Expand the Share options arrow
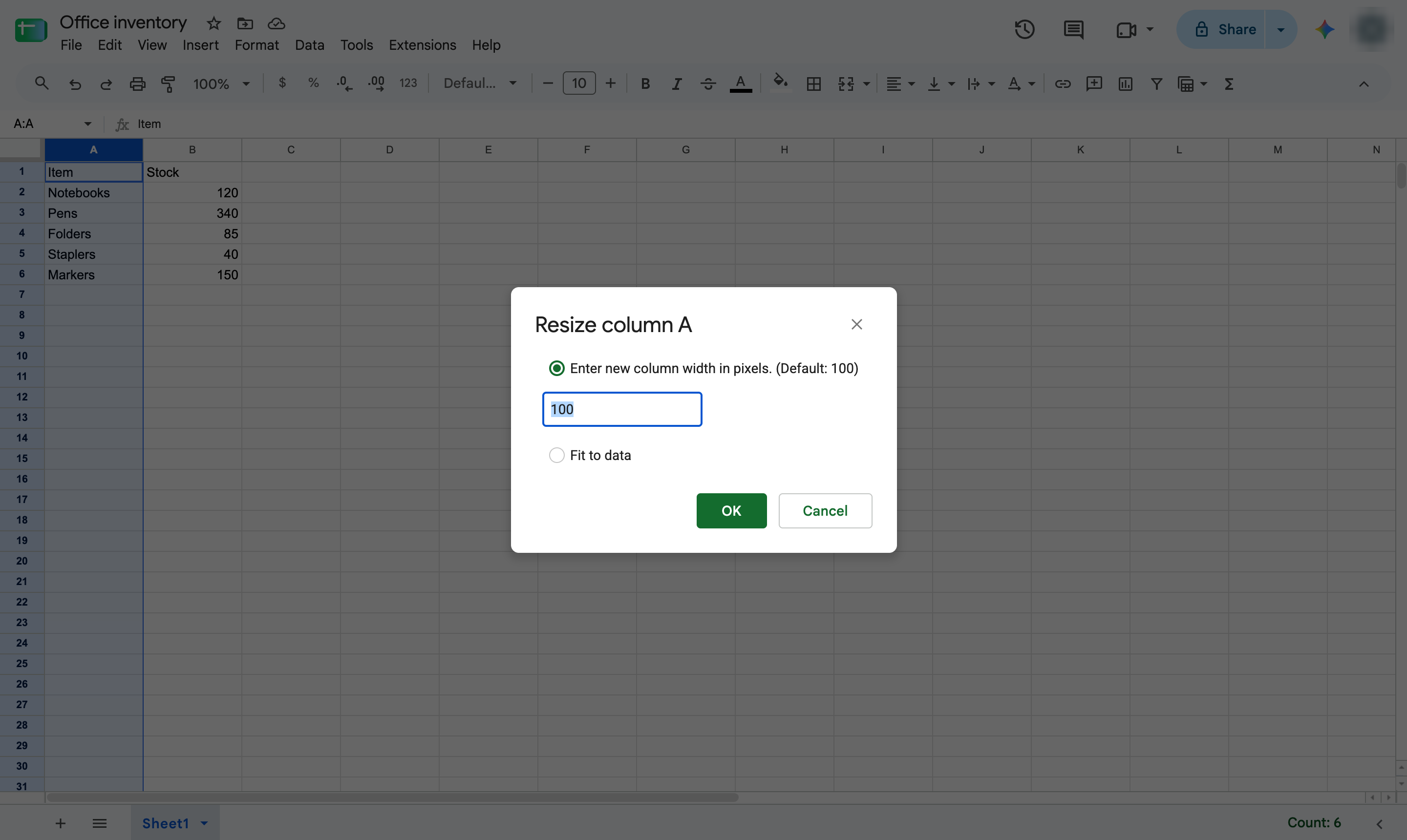The height and width of the screenshot is (840, 1407). (x=1281, y=29)
